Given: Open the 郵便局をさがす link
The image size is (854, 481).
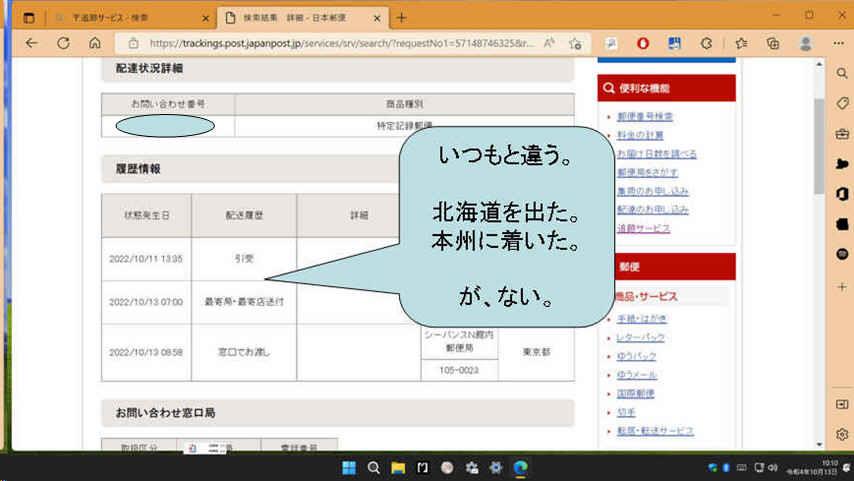Looking at the screenshot, I should (647, 172).
